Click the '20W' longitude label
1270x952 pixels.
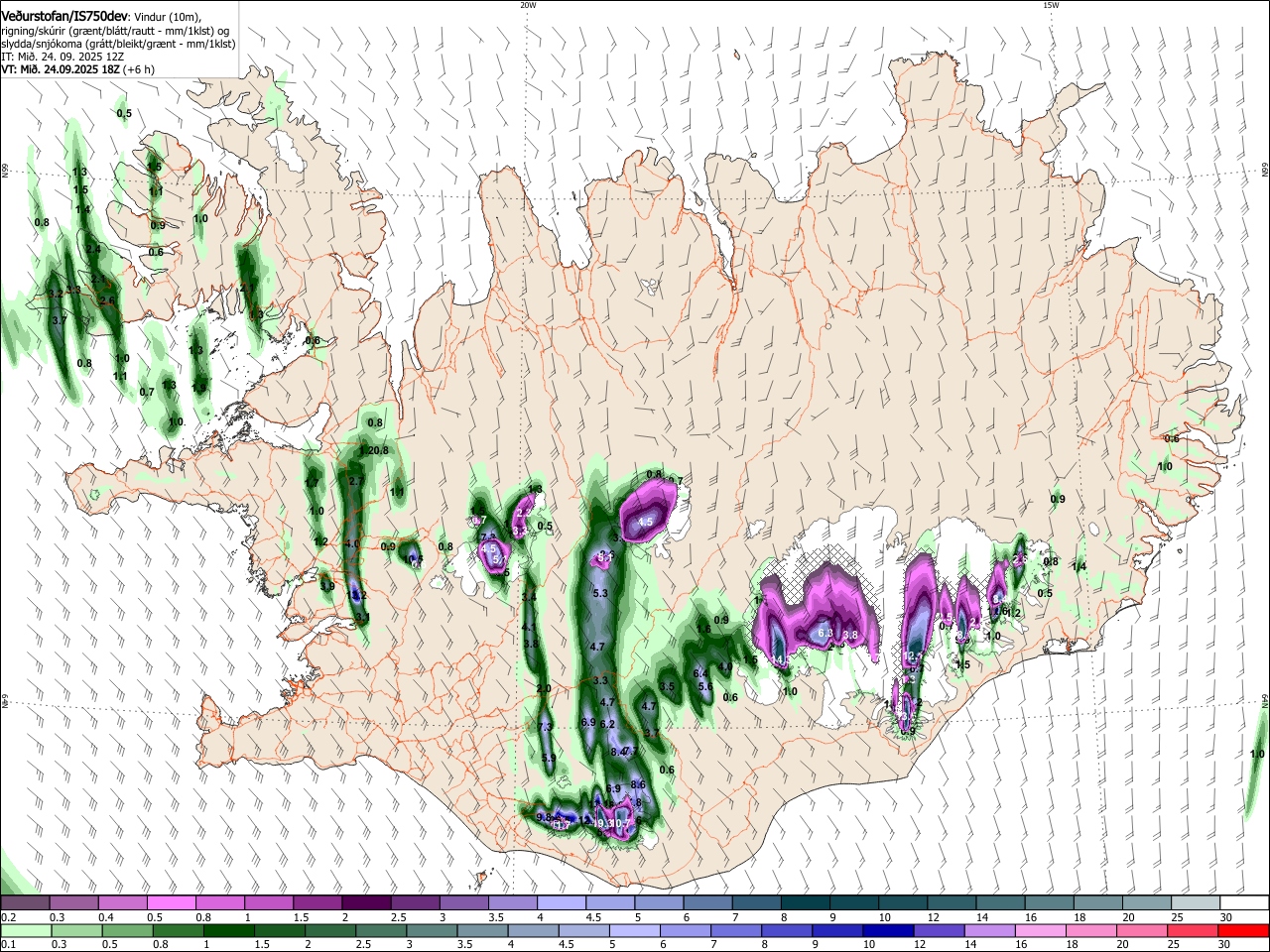coord(528,5)
